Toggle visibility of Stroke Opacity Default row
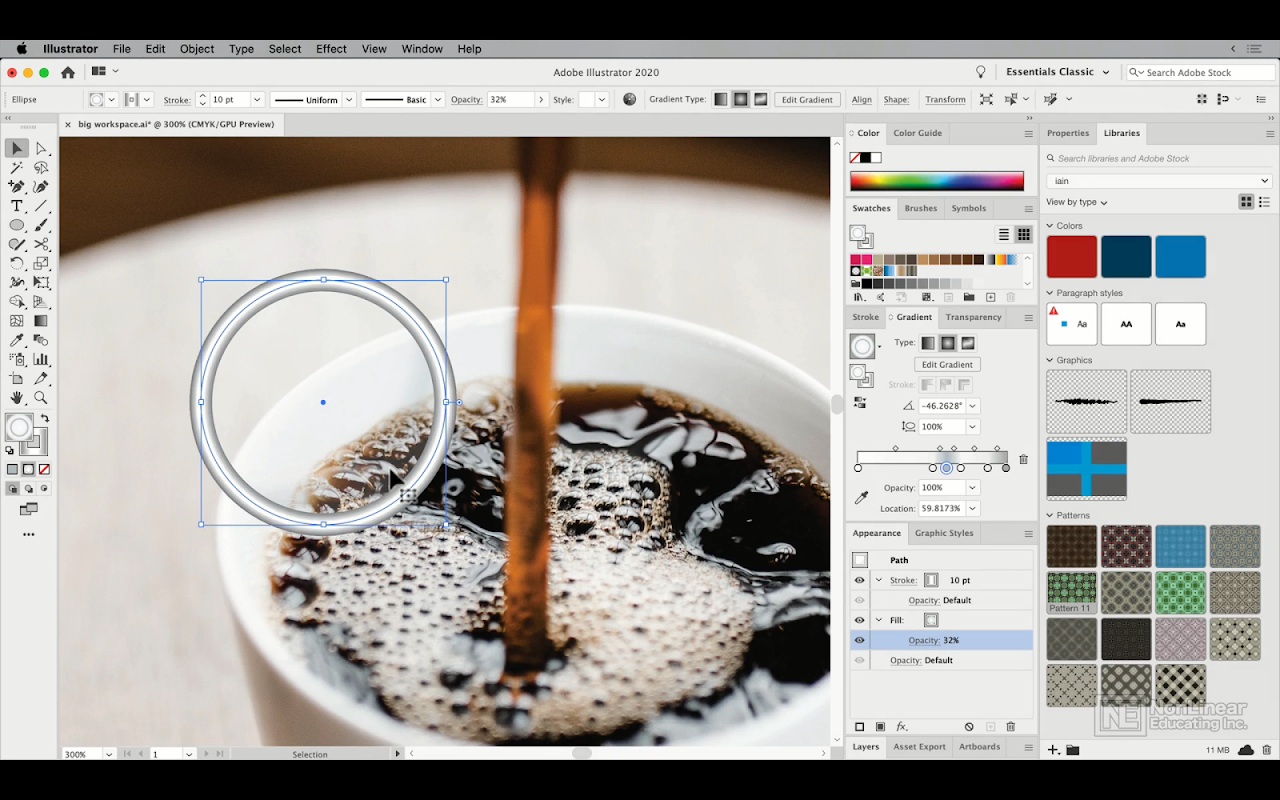The image size is (1280, 800). pos(859,600)
